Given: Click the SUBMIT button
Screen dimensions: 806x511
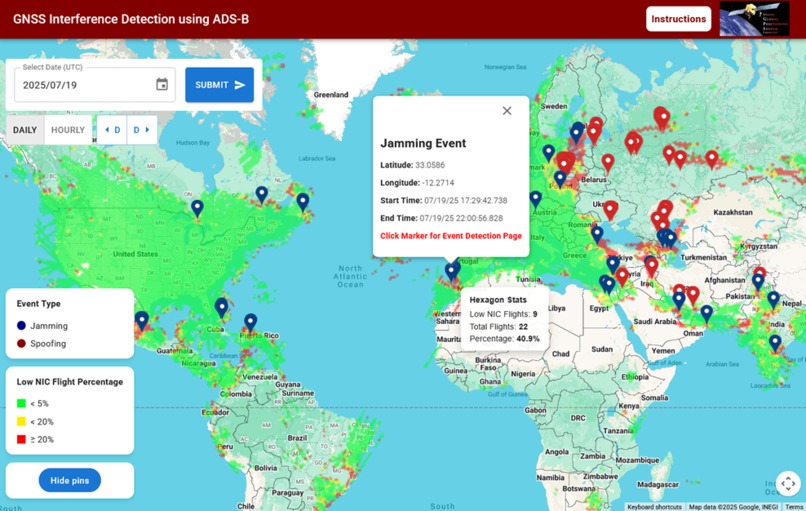Looking at the screenshot, I should tap(219, 85).
